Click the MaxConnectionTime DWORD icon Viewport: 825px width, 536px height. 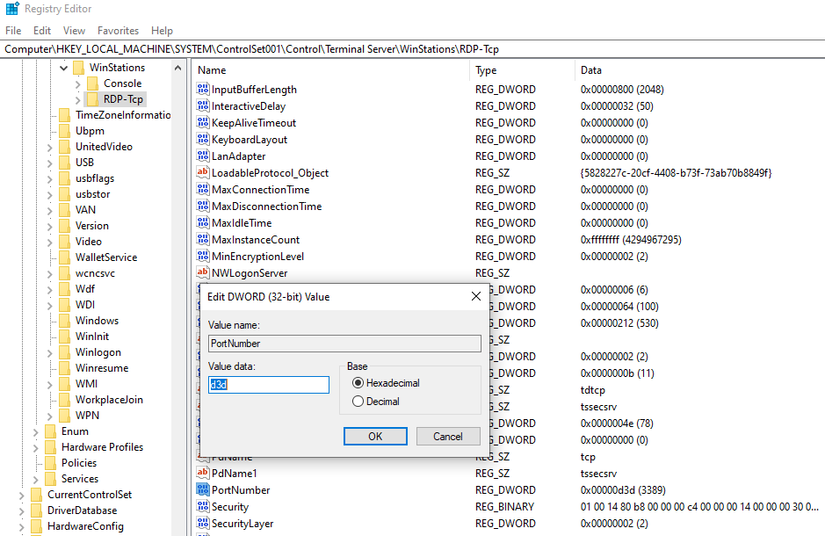click(x=203, y=189)
